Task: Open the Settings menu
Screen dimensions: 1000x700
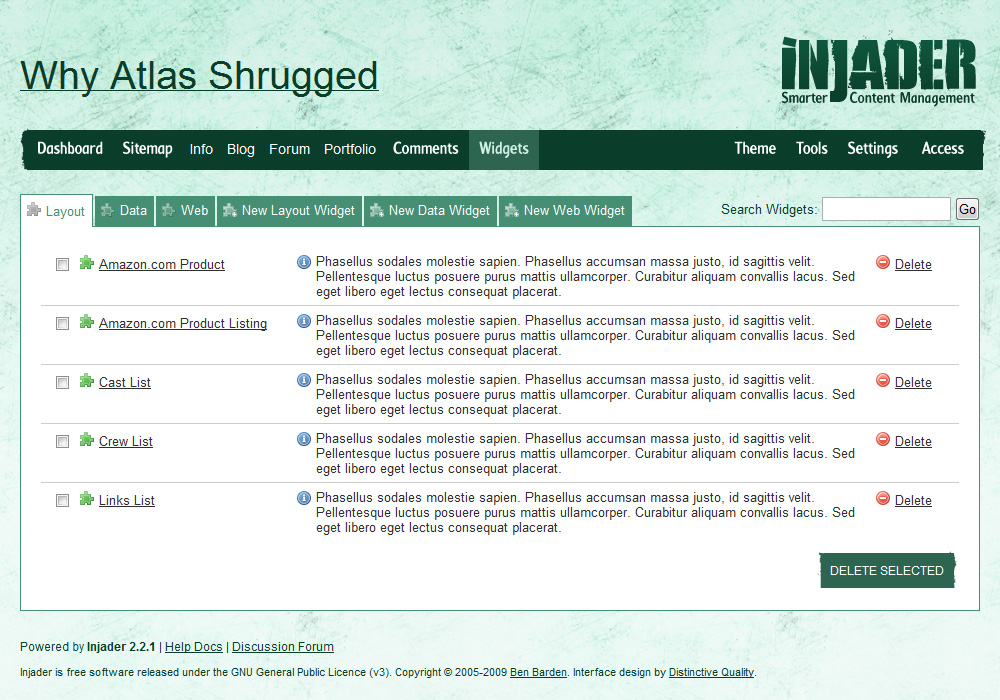Action: point(872,149)
